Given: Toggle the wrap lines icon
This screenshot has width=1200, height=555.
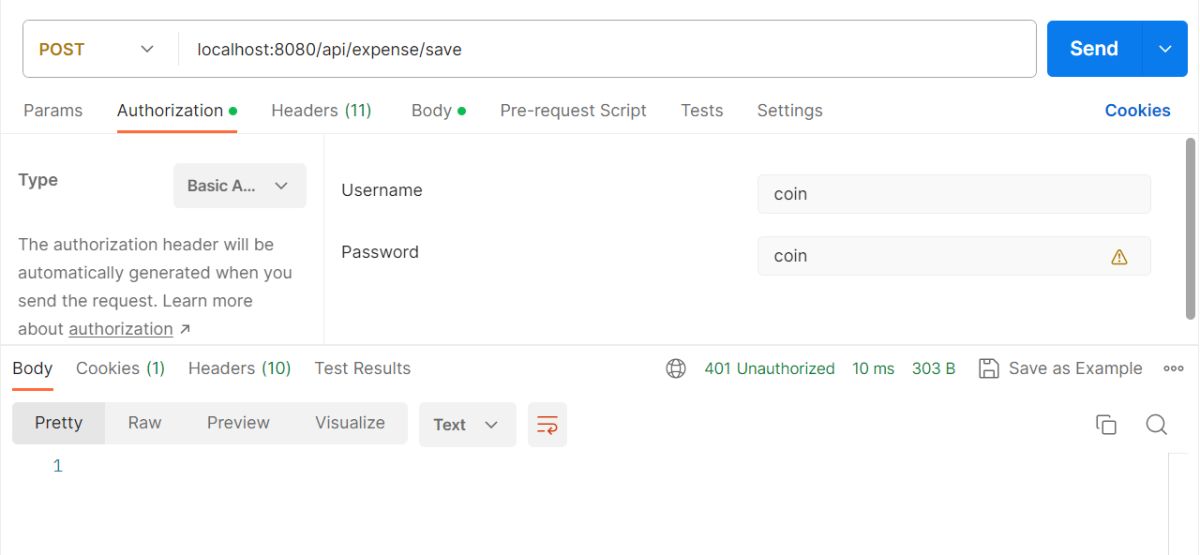Looking at the screenshot, I should pyautogui.click(x=547, y=424).
